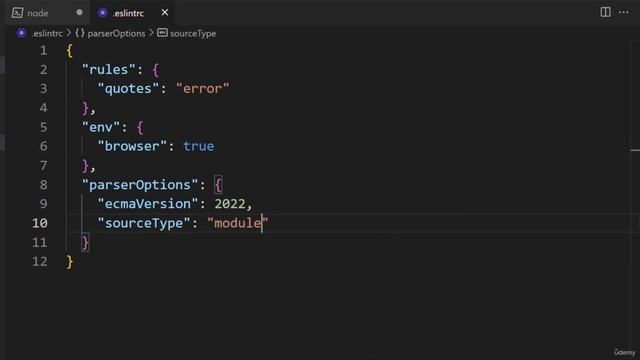Click the "sourceType" key in the editor
Screen dimensions: 640x360
pos(144,223)
